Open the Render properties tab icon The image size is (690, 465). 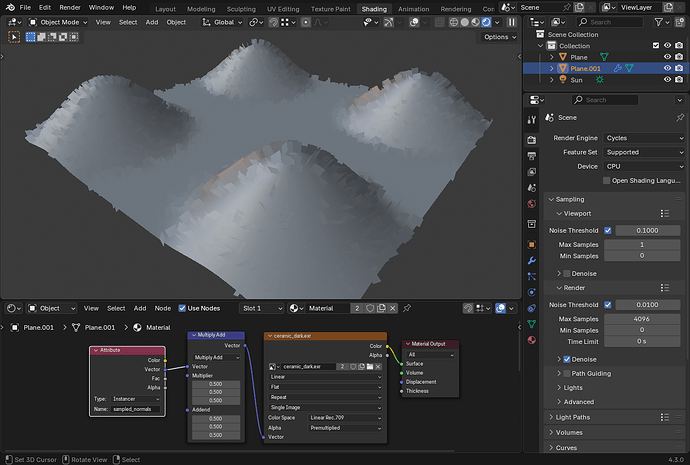532,140
